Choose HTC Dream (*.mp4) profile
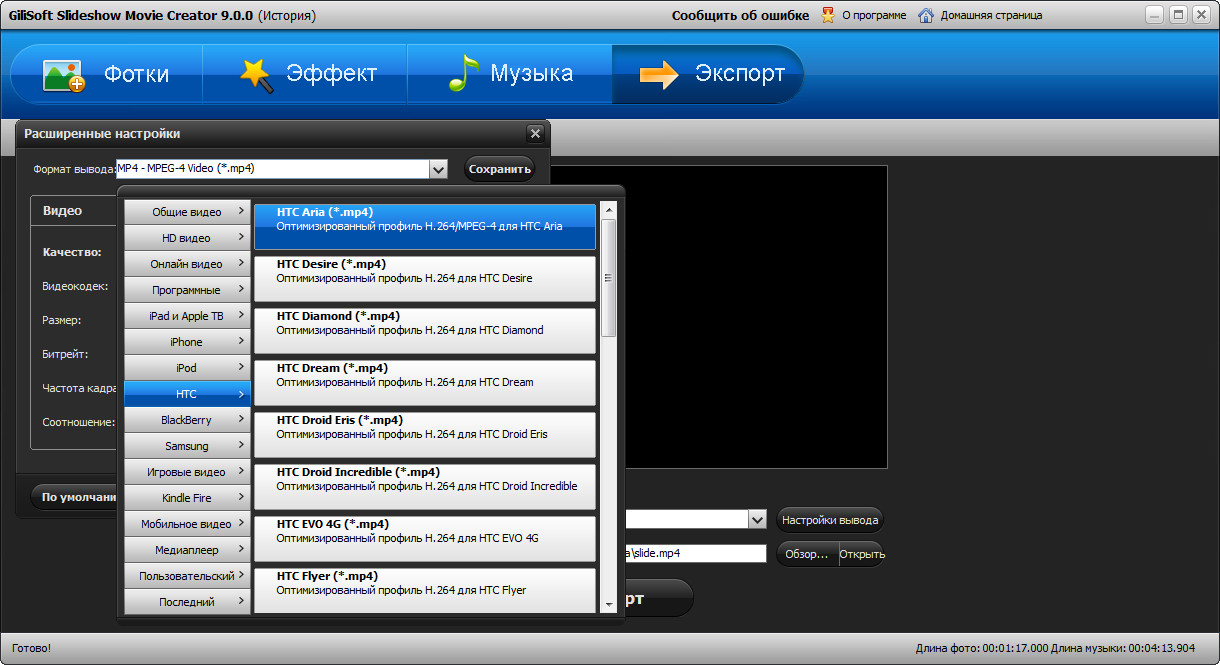 (x=425, y=382)
